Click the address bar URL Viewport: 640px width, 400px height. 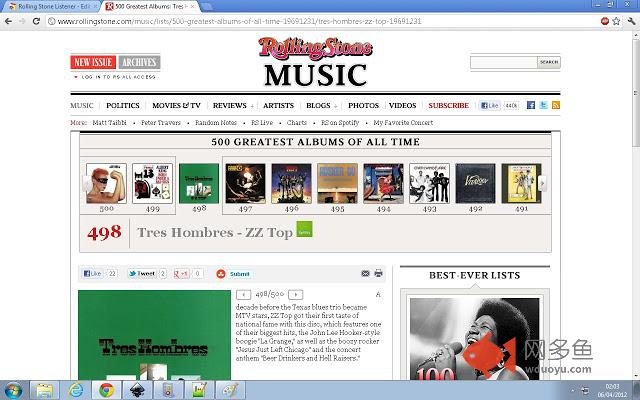point(239,21)
